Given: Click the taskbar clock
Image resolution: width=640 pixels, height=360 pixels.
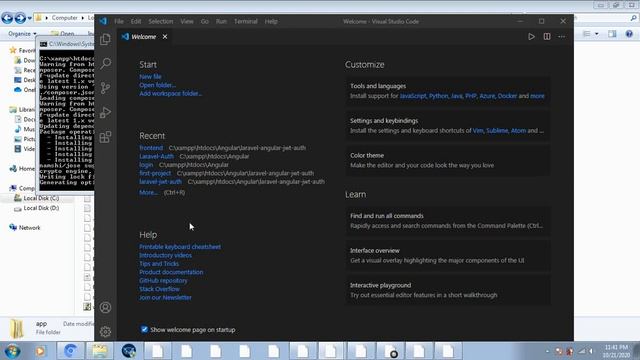Looking at the screenshot, I should point(617,351).
